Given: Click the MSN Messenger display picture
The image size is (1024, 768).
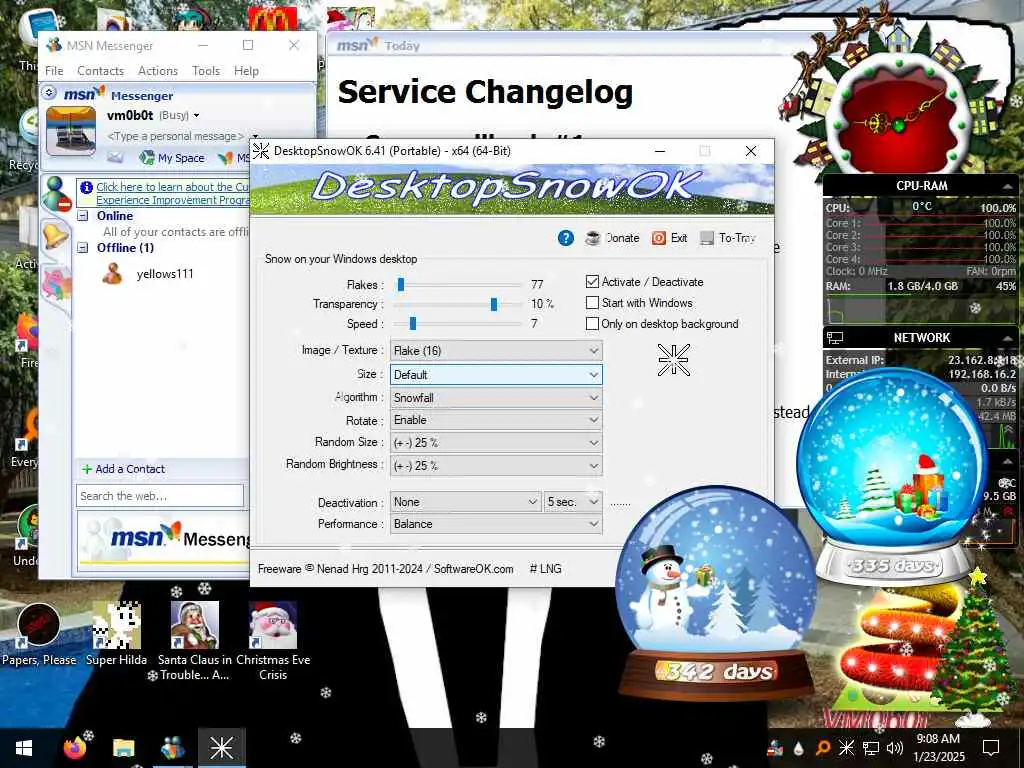Looking at the screenshot, I should (x=71, y=131).
